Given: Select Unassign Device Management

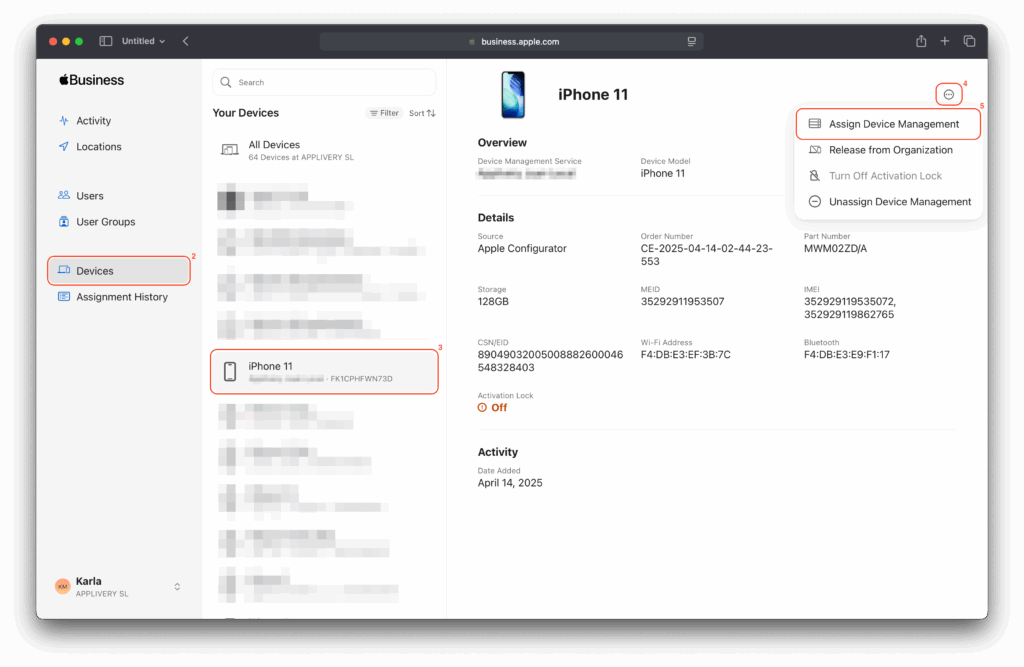Looking at the screenshot, I should click(899, 202).
